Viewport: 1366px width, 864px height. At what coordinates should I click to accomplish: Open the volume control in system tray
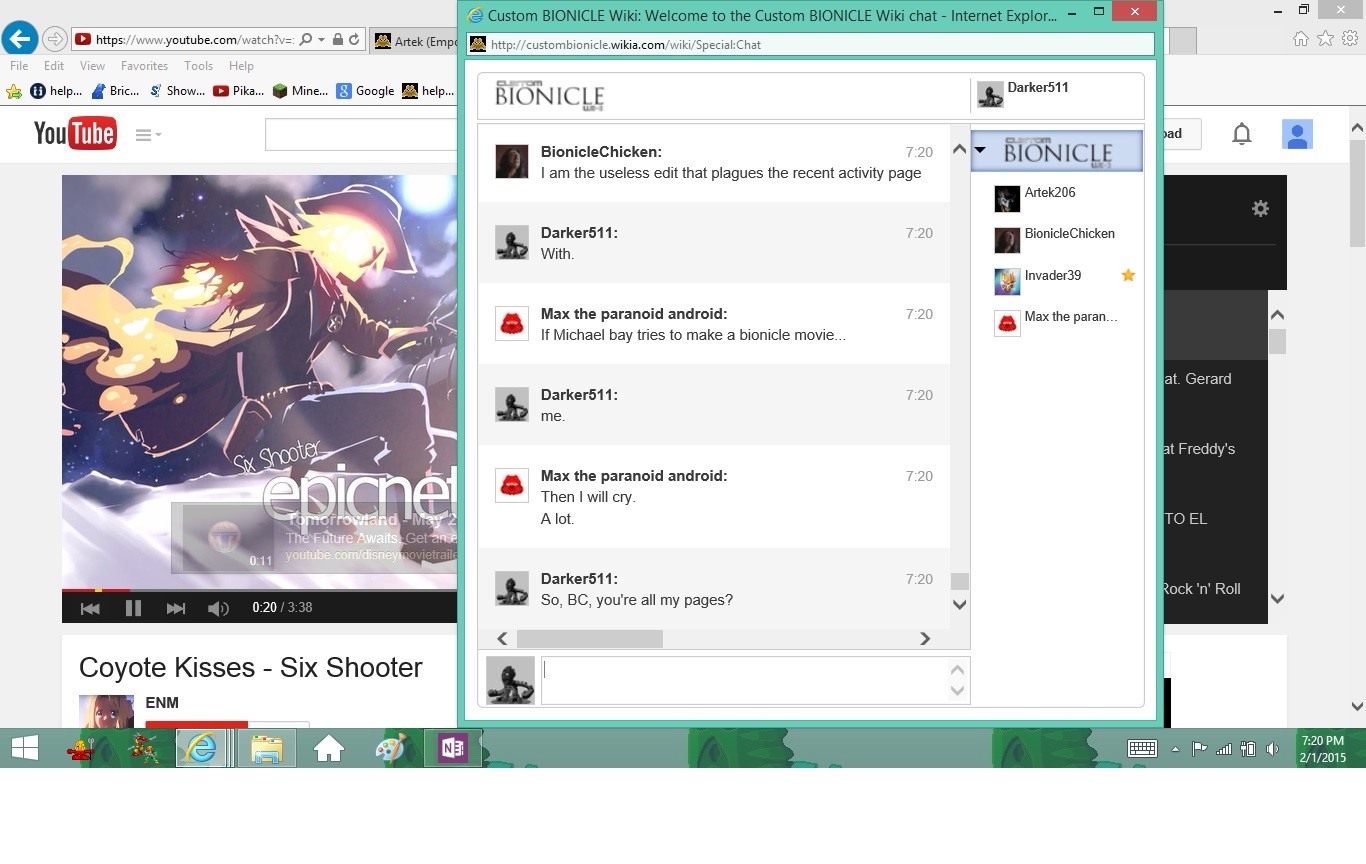click(x=1272, y=749)
